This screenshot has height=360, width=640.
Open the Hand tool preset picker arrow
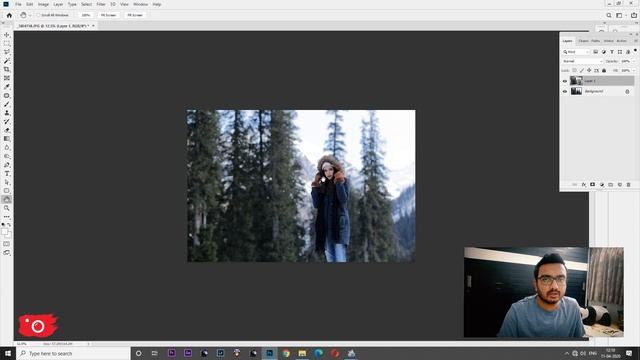(x=30, y=16)
